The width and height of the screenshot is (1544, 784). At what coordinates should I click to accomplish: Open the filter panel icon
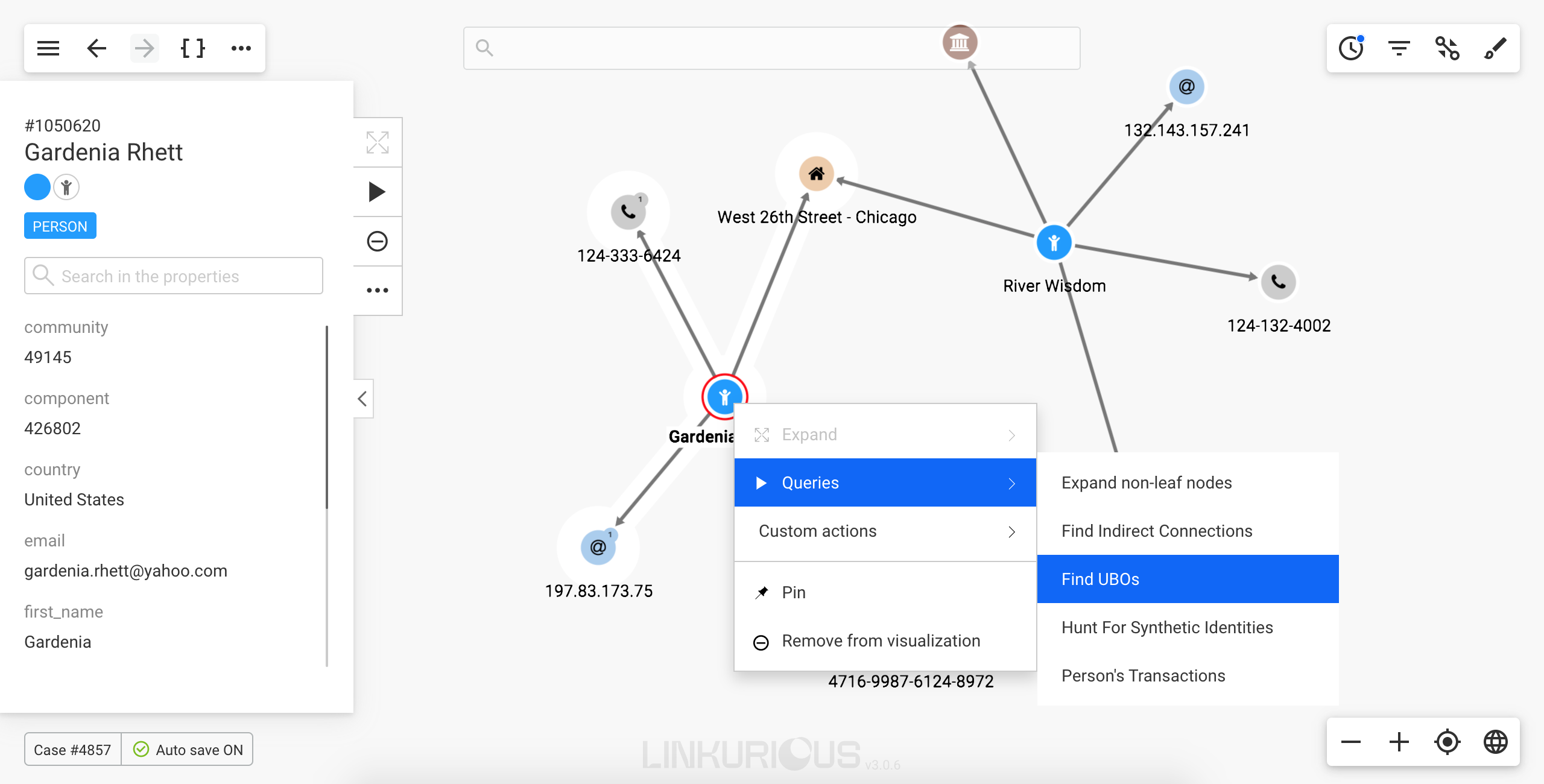point(1399,48)
